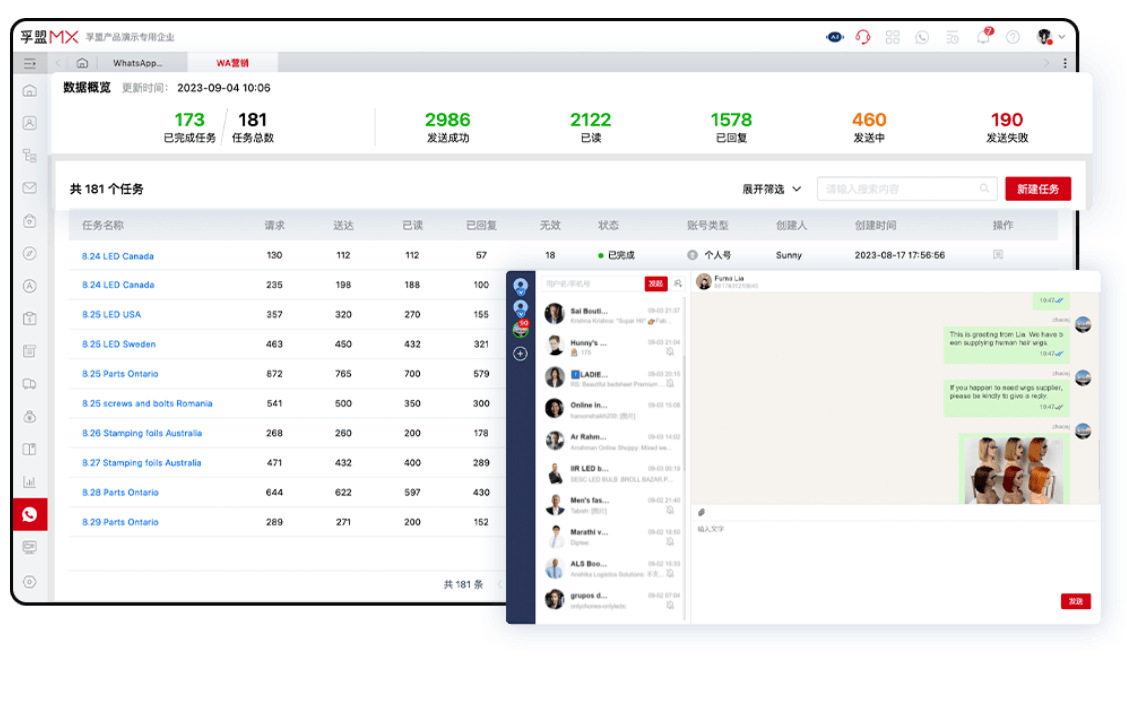Open the mail icon in left sidebar

point(29,187)
